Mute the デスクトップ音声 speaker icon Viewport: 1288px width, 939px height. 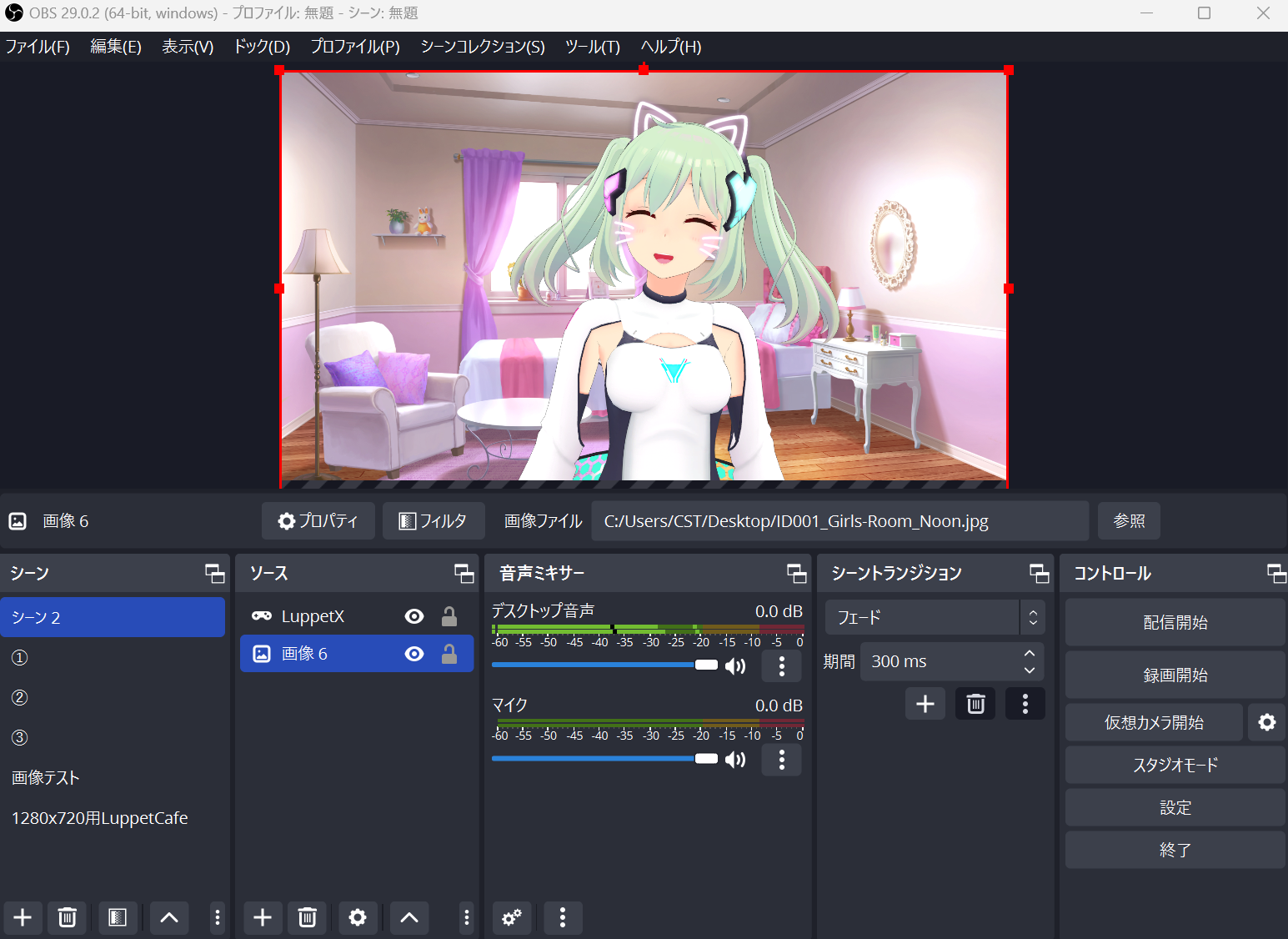tap(735, 665)
